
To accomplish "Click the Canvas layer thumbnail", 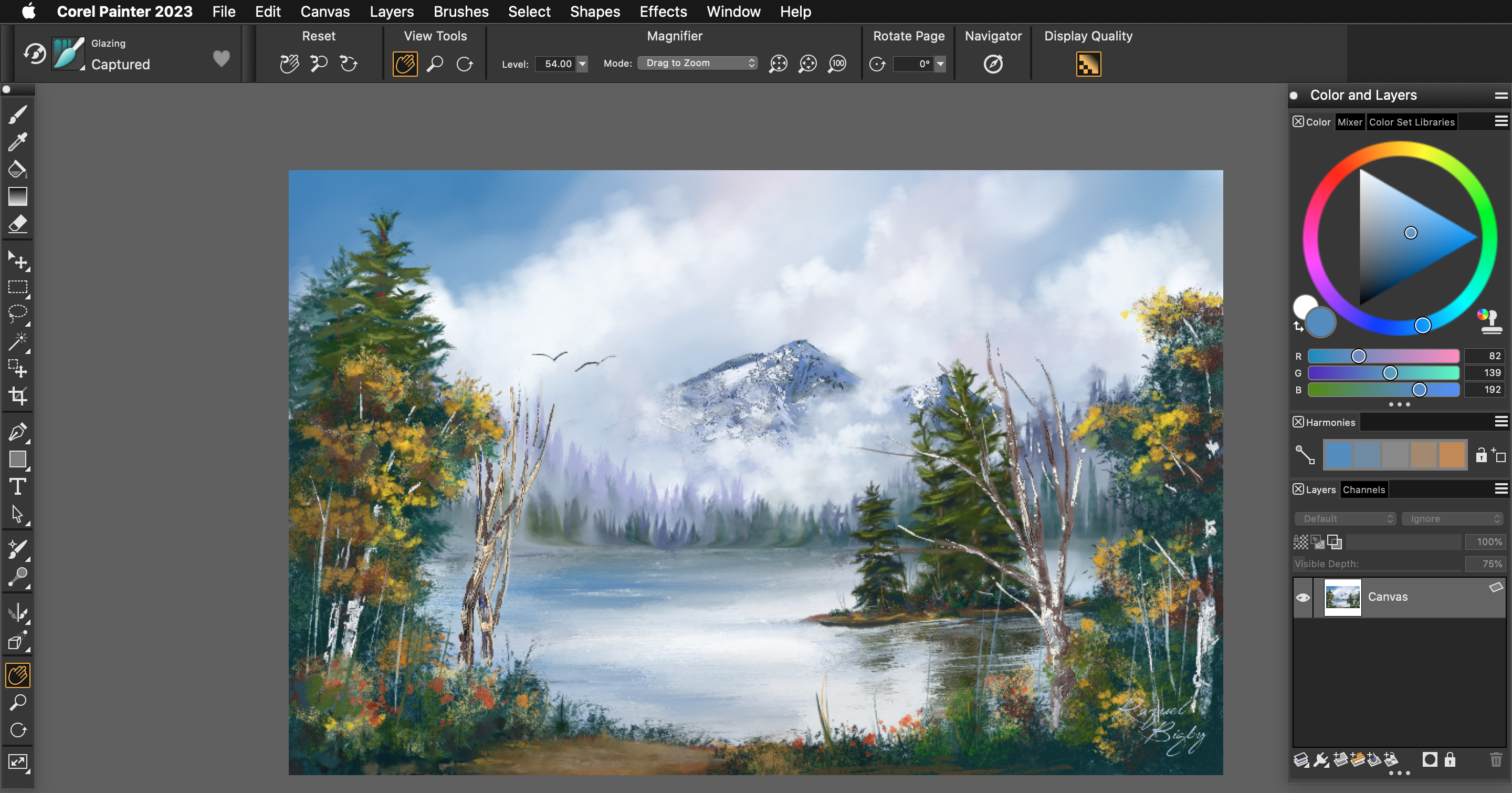I will tap(1342, 598).
